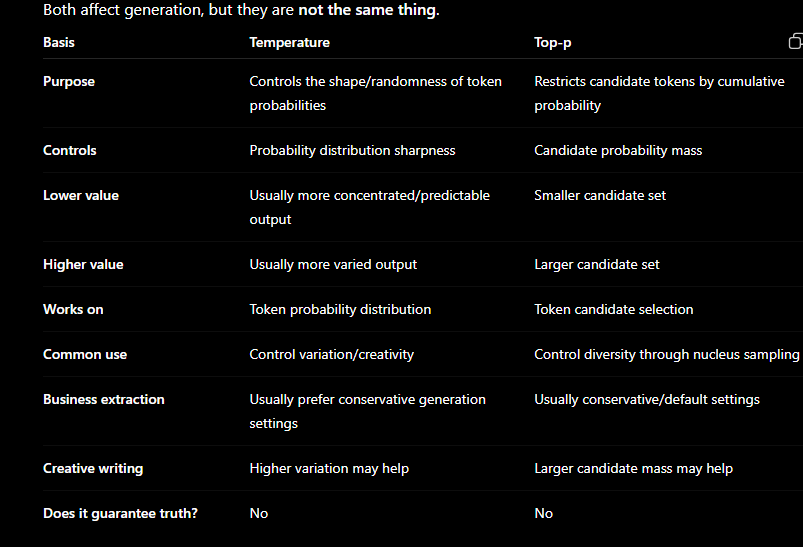The height and width of the screenshot is (547, 803).
Task: Click the copy table icon
Action: (795, 41)
